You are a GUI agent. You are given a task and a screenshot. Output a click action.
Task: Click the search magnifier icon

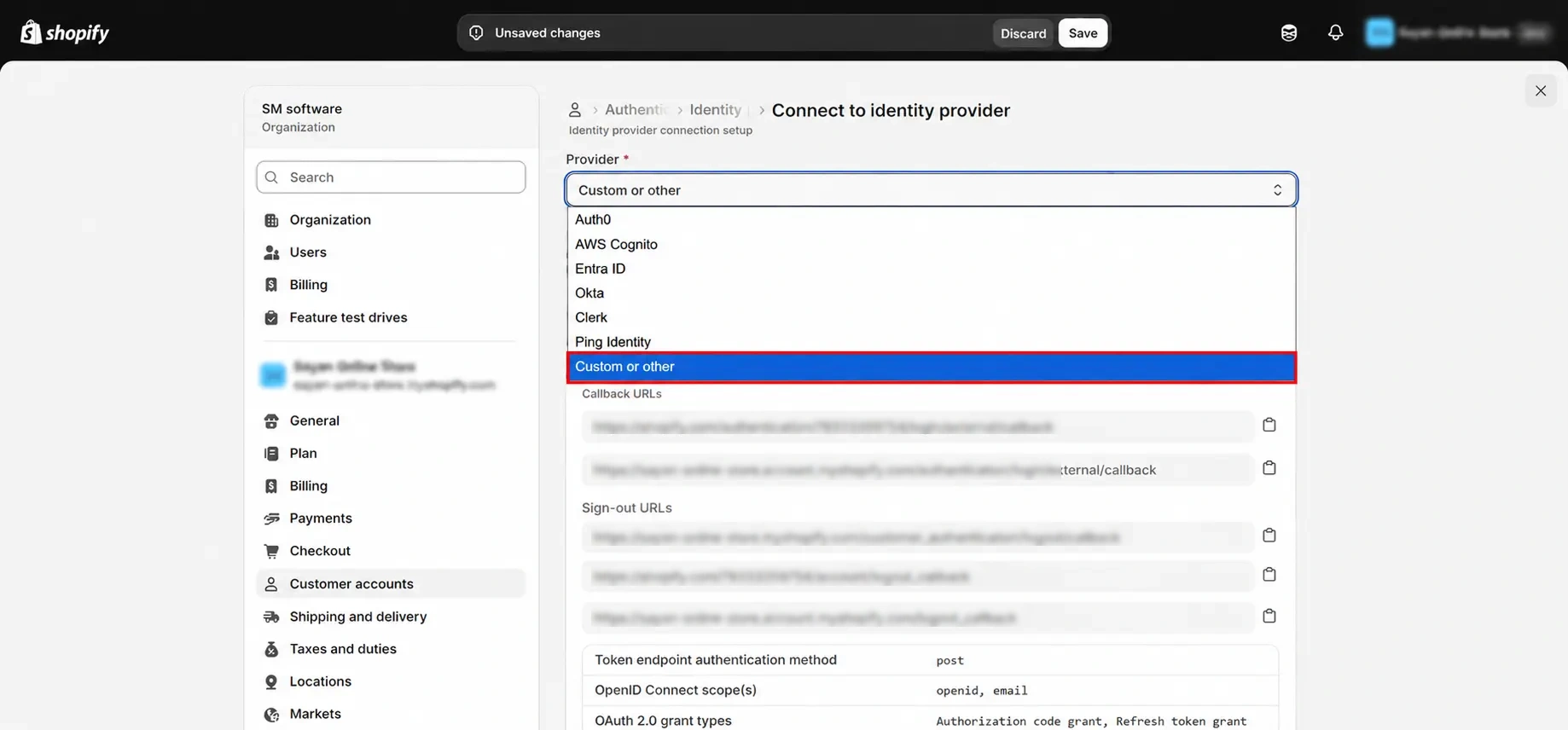pos(271,177)
